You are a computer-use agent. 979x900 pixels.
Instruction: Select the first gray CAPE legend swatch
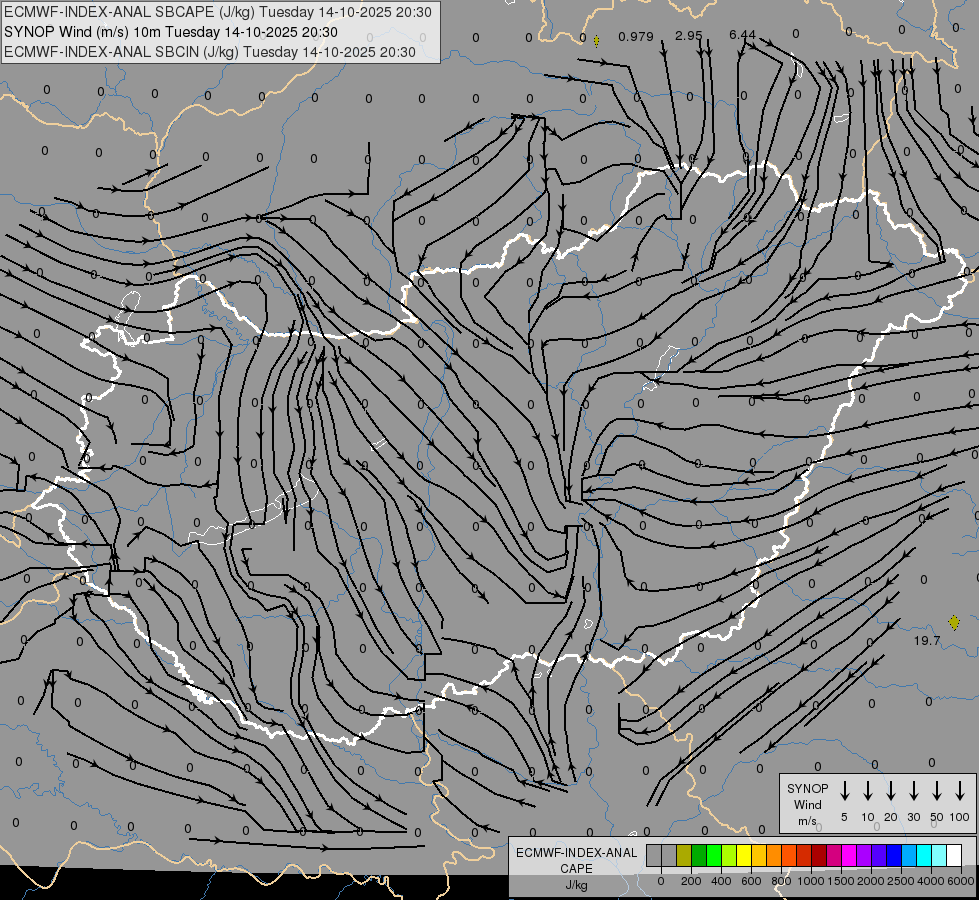(654, 855)
